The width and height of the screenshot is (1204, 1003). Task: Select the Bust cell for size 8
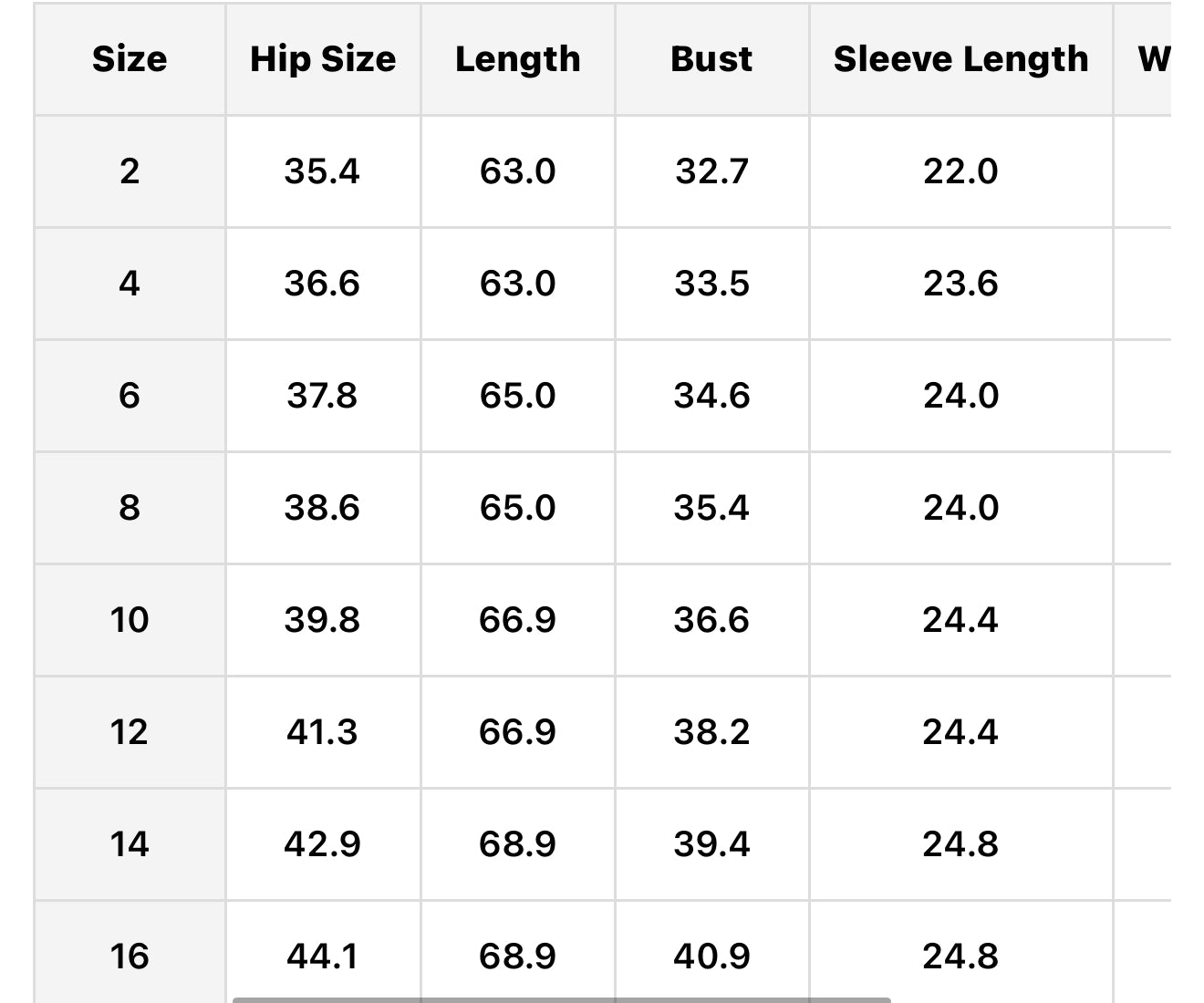[x=711, y=508]
